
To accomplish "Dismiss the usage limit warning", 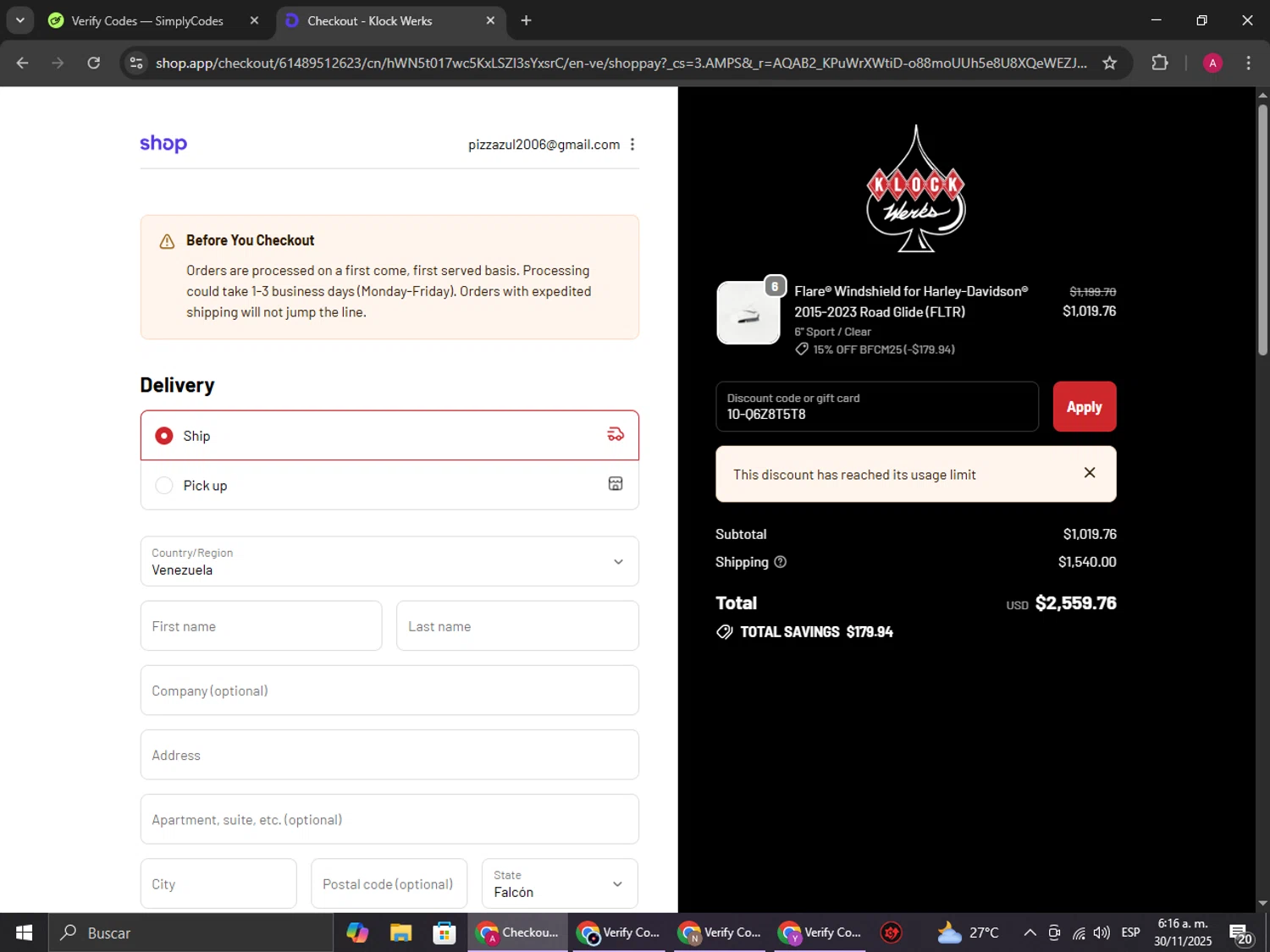I will coord(1090,473).
